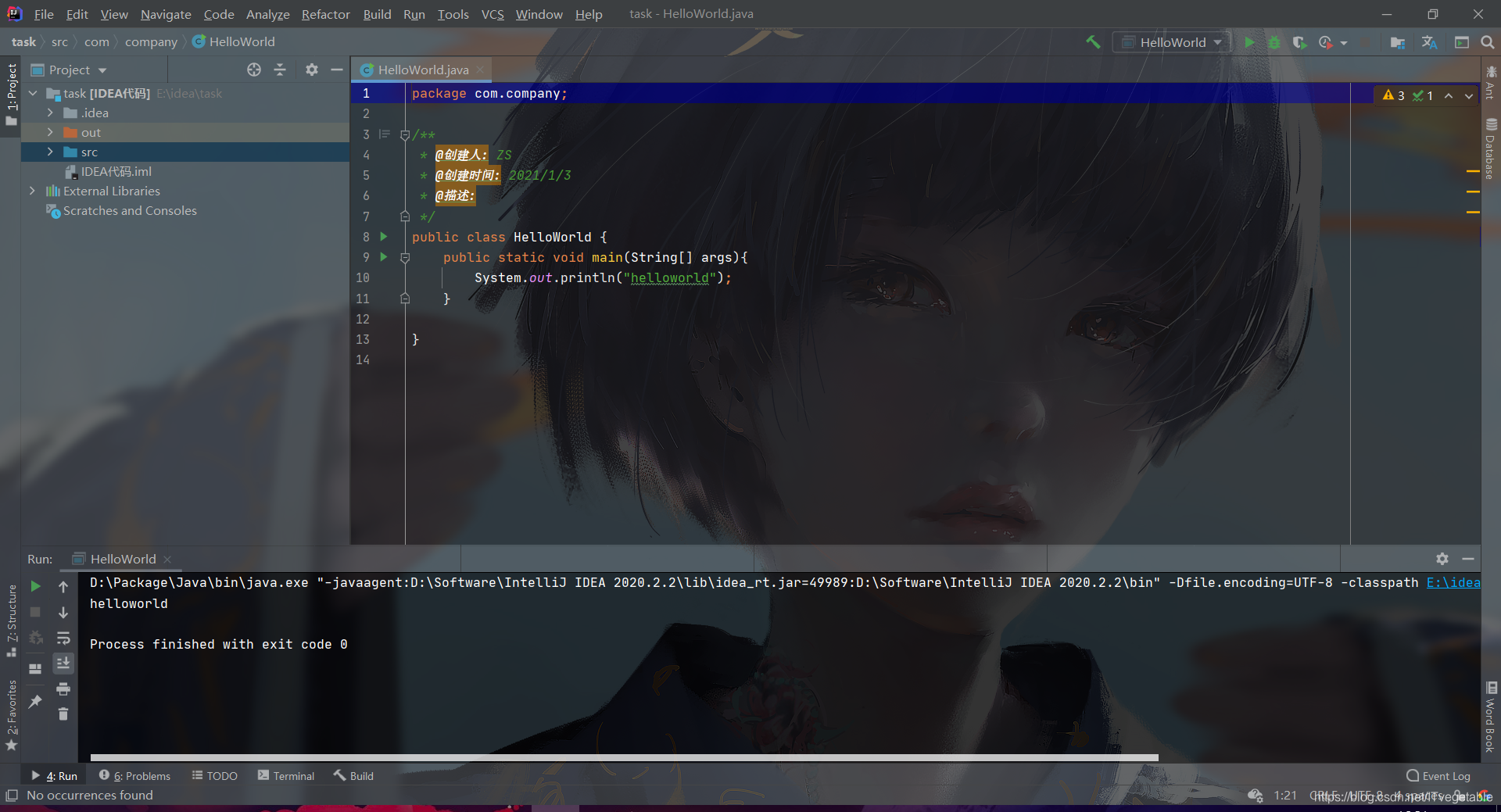Toggle scroll to end in Run console
The width and height of the screenshot is (1501, 812).
coord(63,663)
